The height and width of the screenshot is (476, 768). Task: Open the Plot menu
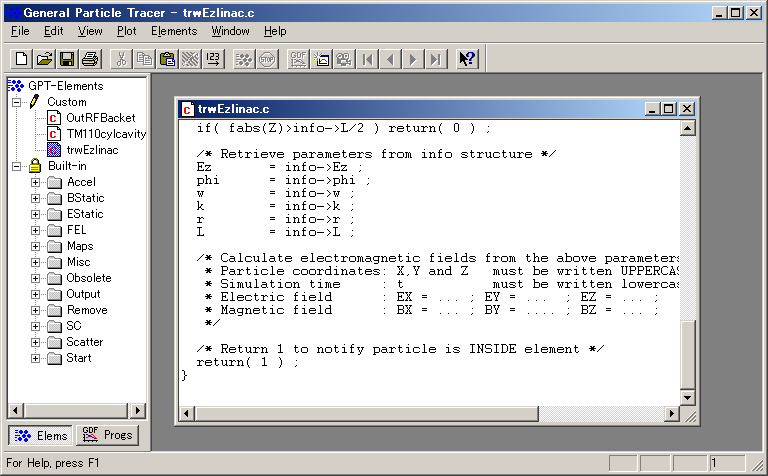pos(127,31)
